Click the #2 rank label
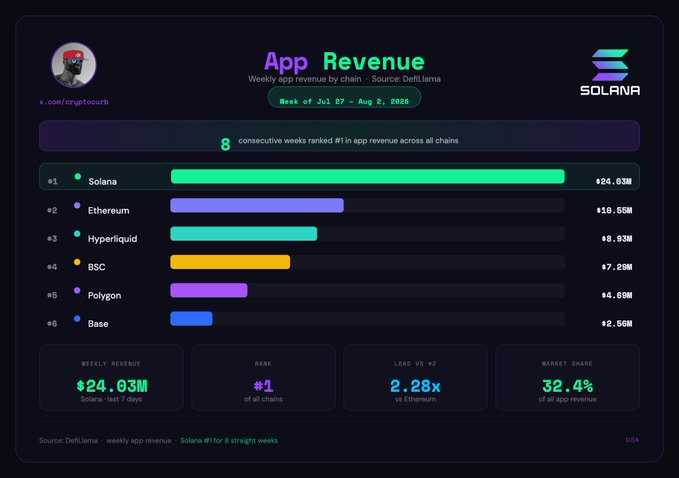Image resolution: width=679 pixels, height=478 pixels. pos(52,210)
